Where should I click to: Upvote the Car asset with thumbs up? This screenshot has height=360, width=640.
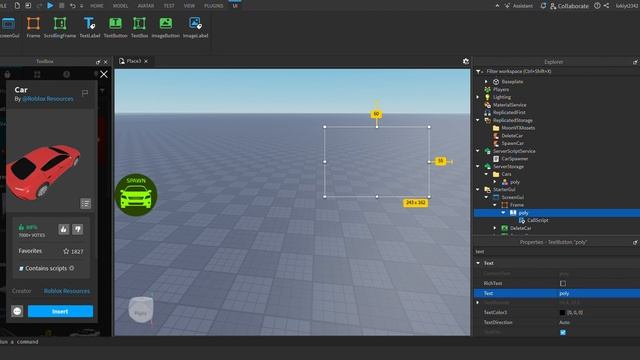[64, 229]
